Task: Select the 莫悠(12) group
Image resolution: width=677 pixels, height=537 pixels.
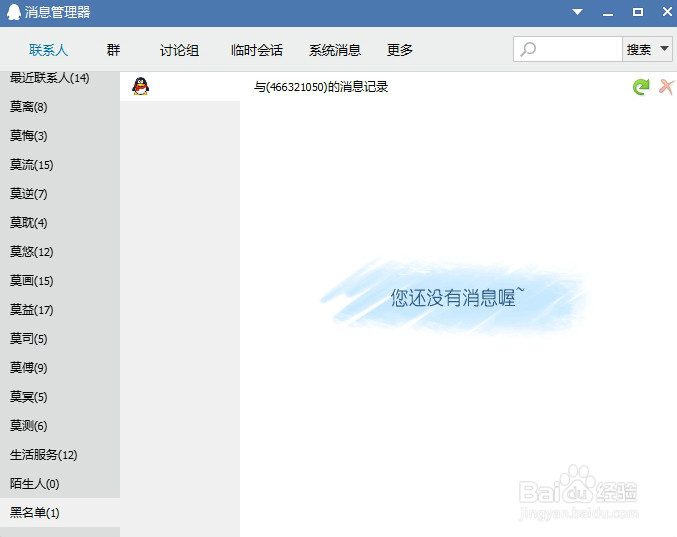Action: [x=60, y=251]
